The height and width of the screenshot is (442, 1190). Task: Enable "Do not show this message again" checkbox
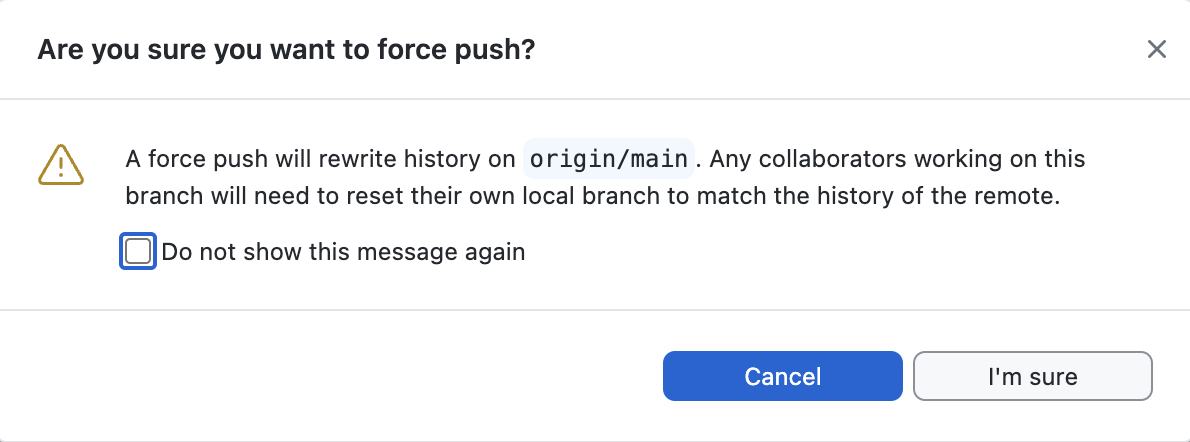point(138,251)
